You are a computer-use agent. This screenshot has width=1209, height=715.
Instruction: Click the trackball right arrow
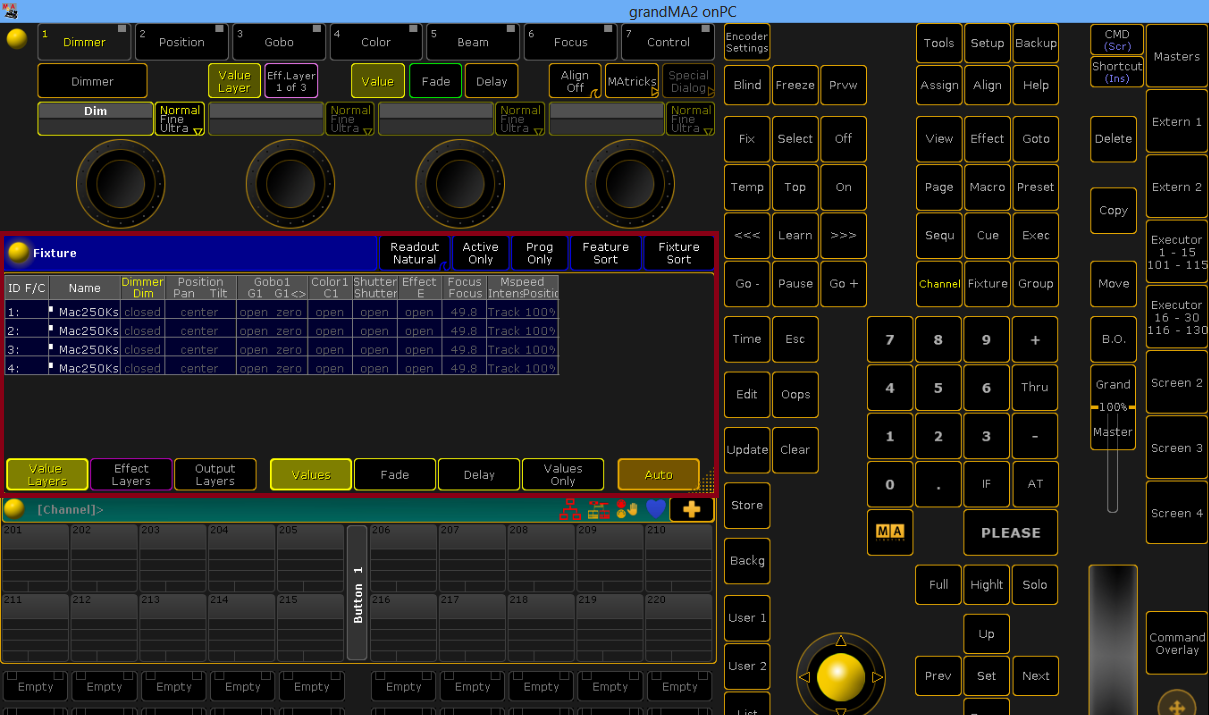tap(877, 677)
